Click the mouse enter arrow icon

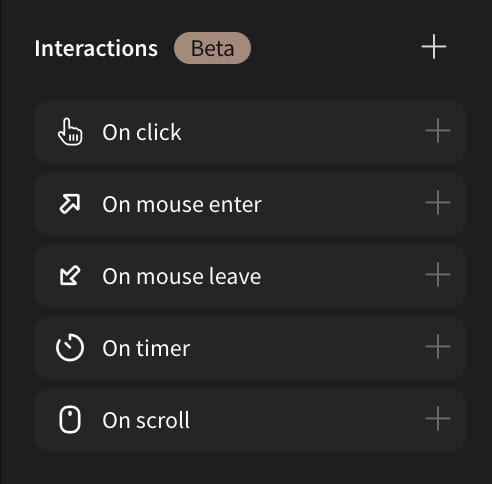(x=70, y=204)
